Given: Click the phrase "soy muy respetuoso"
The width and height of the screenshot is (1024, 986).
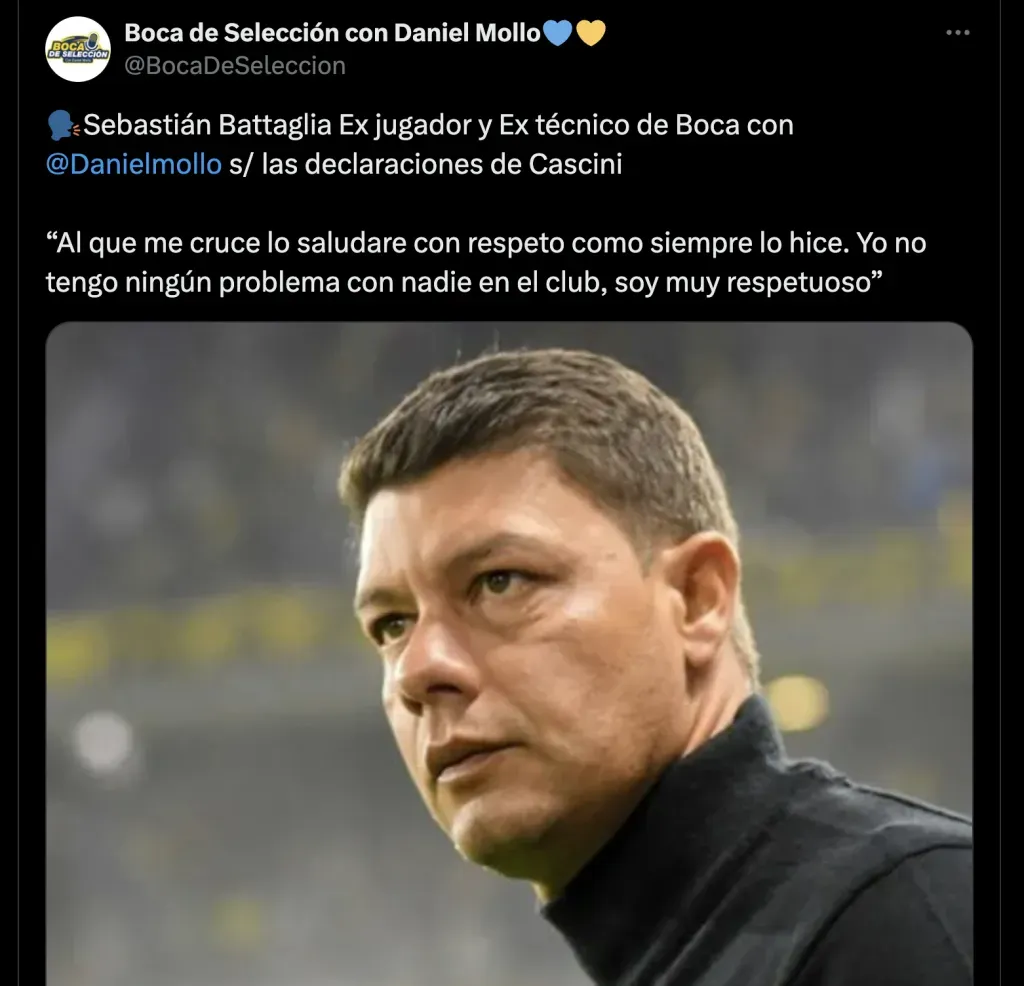Looking at the screenshot, I should (747, 283).
